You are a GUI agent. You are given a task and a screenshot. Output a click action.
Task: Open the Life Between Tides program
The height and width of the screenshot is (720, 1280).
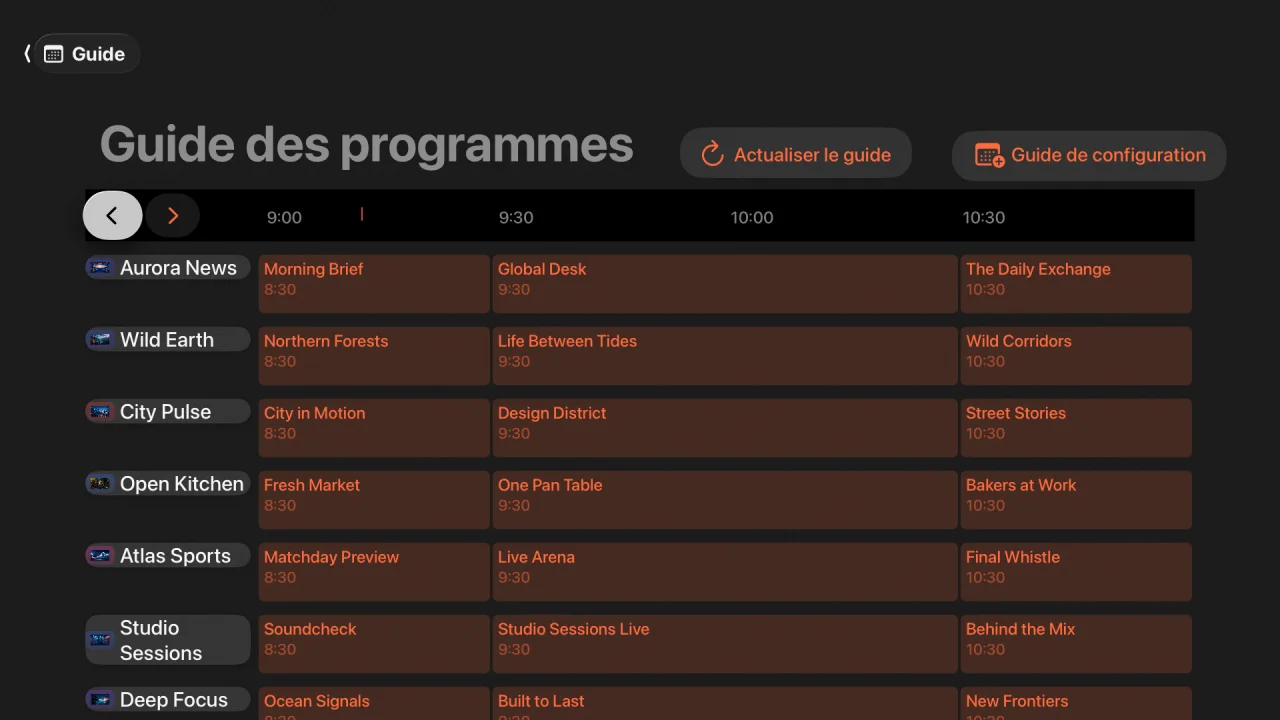tap(725, 356)
